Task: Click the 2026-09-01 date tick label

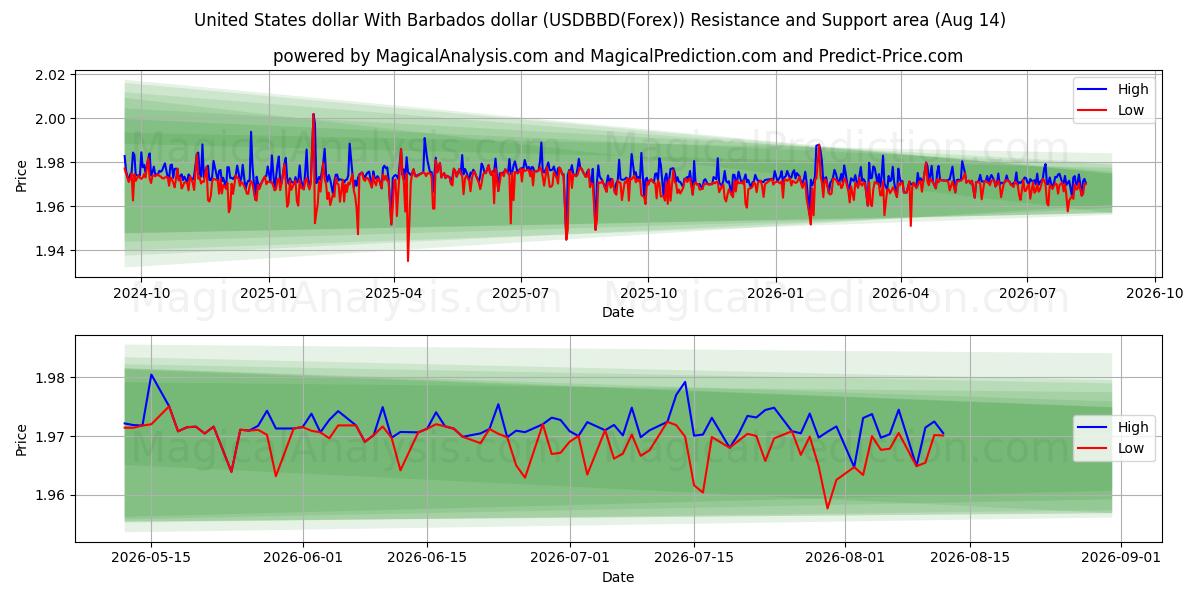Action: pyautogui.click(x=1121, y=557)
